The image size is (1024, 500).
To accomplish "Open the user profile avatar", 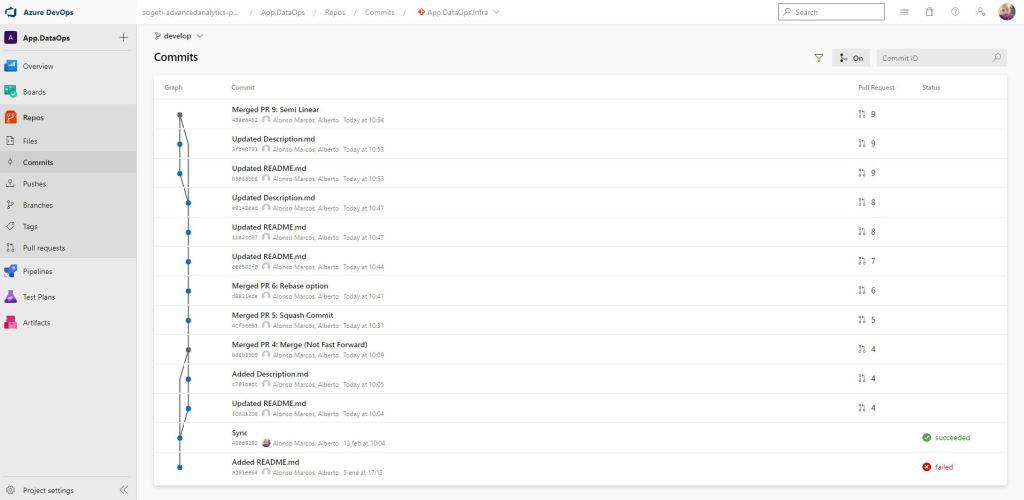I will click(1006, 12).
